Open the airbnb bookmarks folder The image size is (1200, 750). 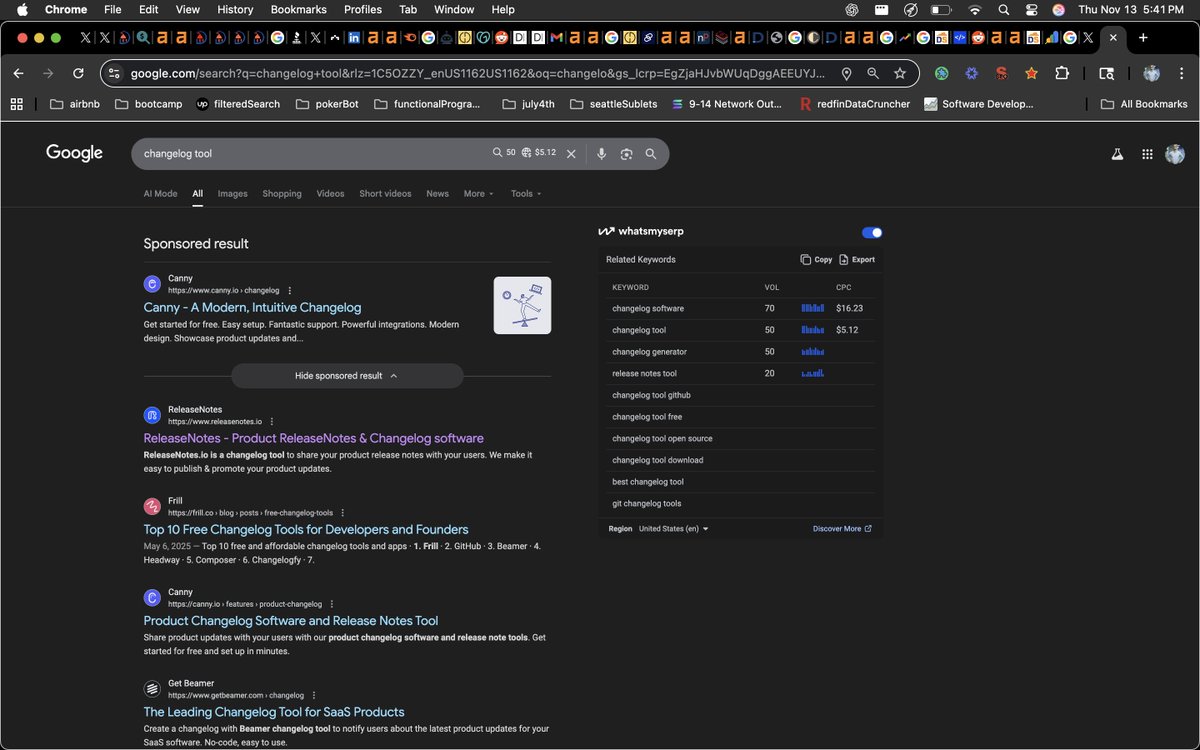(73, 104)
